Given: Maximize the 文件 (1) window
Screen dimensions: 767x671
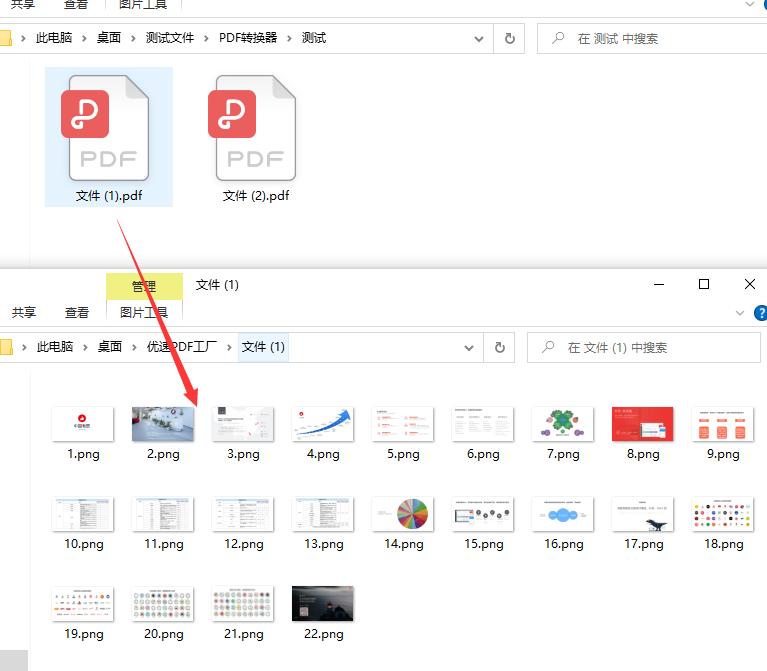Looking at the screenshot, I should coord(704,284).
